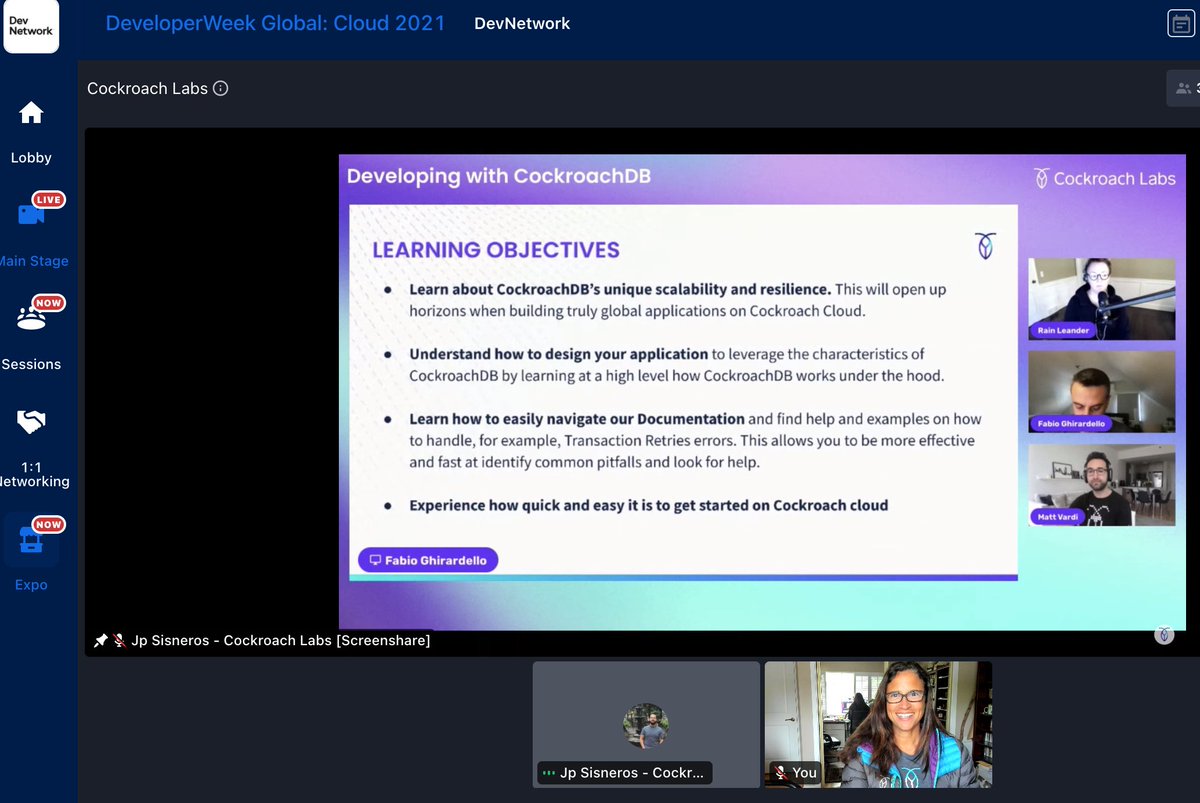Click the Rain Leander name label
This screenshot has width=1200, height=803.
coord(1063,330)
